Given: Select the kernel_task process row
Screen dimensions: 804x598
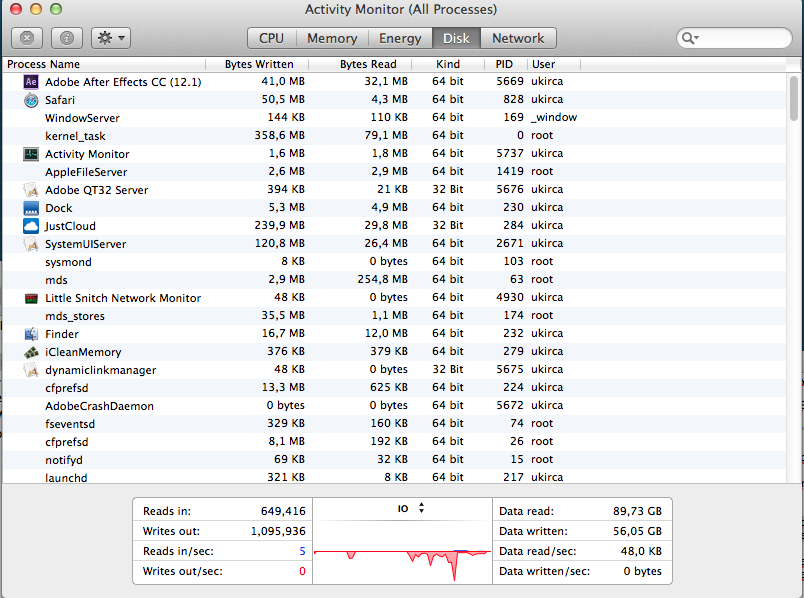Looking at the screenshot, I should pyautogui.click(x=394, y=135).
